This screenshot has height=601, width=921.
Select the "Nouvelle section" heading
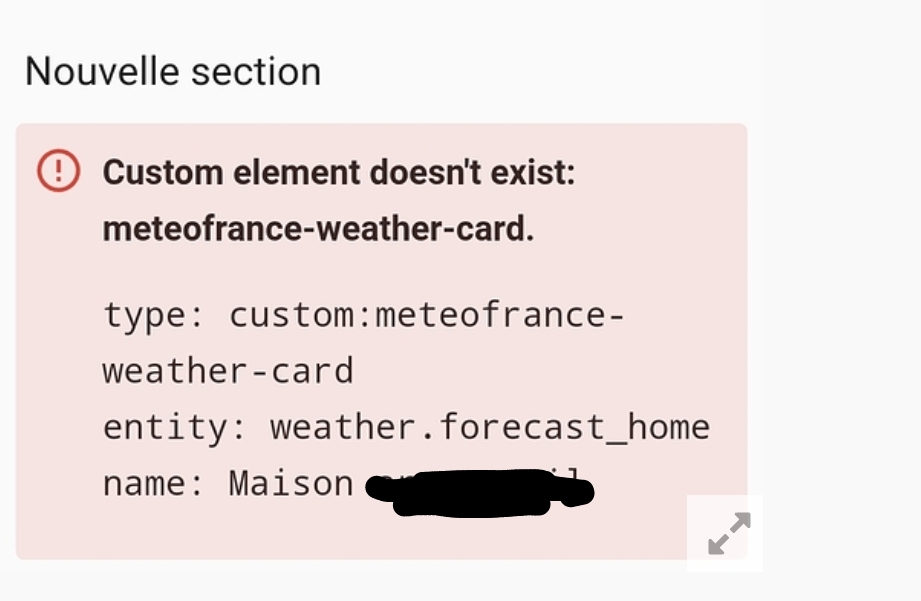pyautogui.click(x=173, y=72)
